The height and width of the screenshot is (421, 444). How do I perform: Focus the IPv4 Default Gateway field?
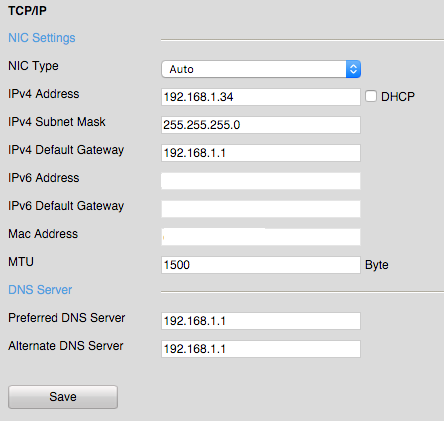tap(261, 153)
